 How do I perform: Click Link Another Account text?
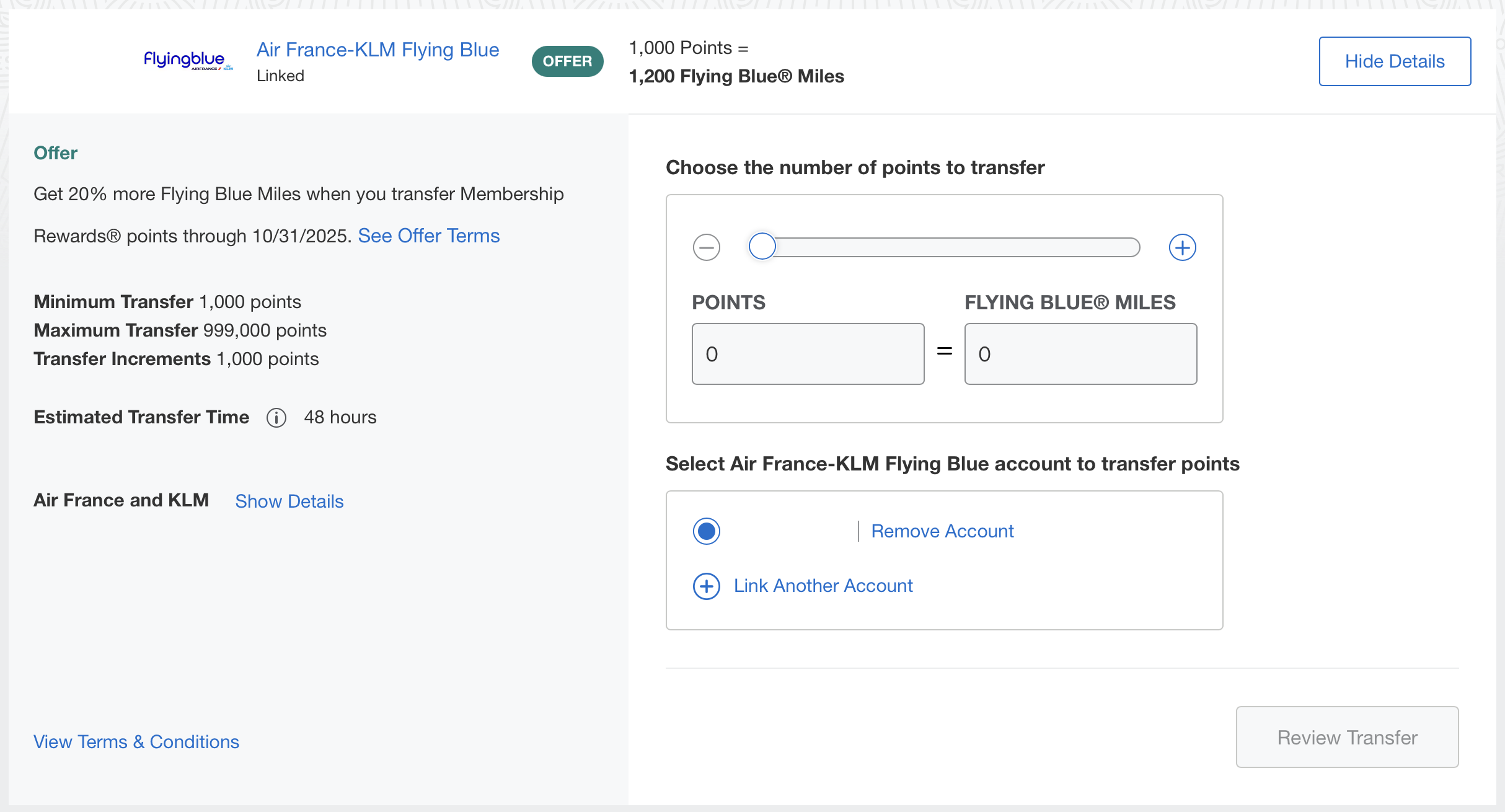pos(823,586)
